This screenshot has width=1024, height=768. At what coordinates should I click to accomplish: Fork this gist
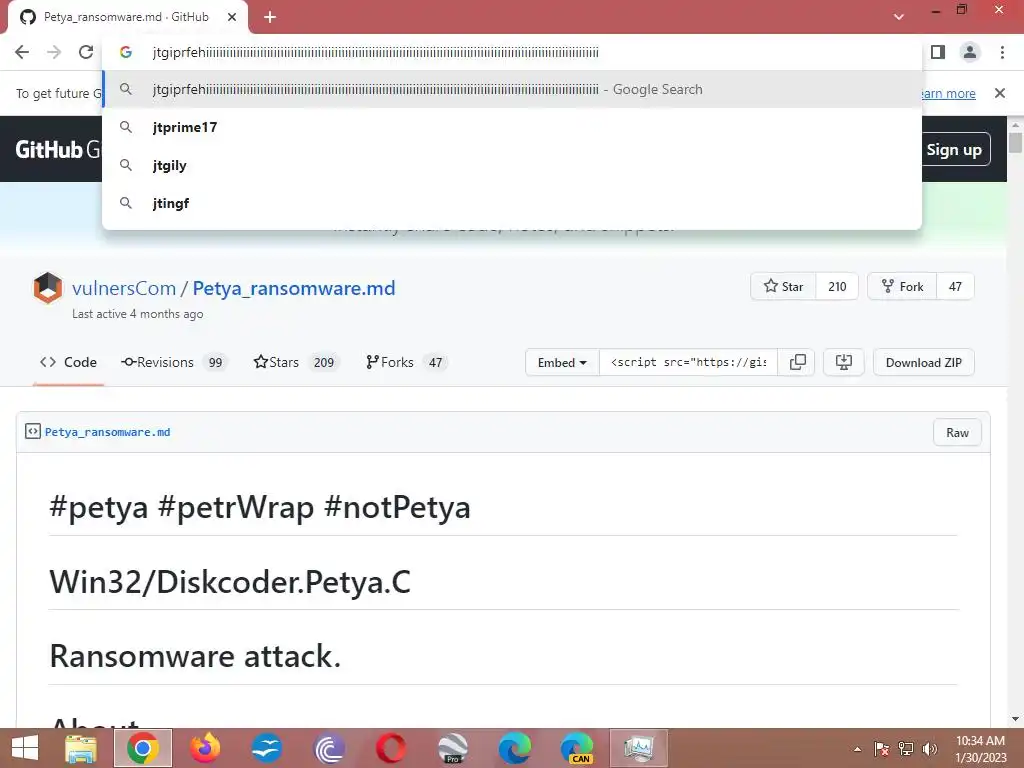(903, 286)
